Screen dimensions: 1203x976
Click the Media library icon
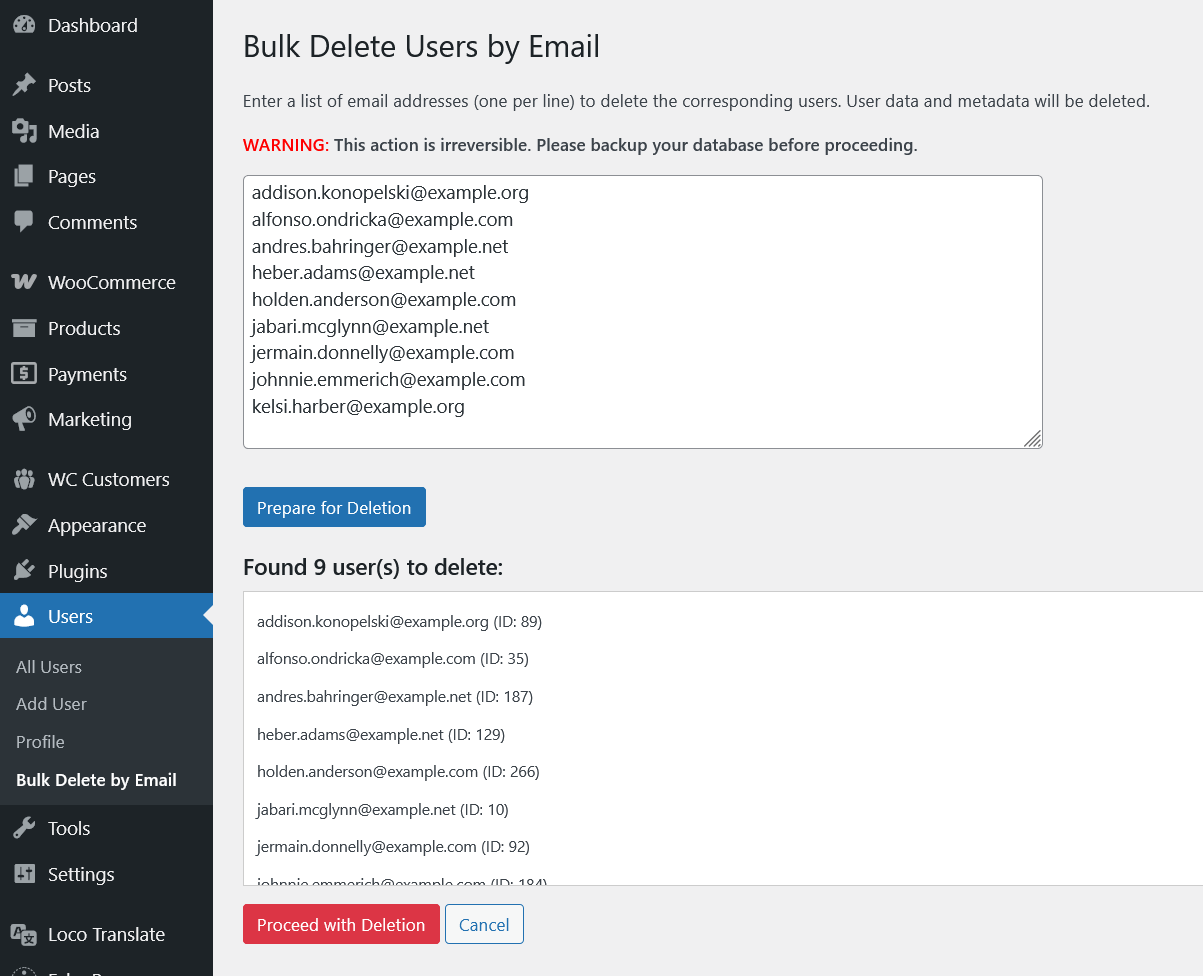coord(24,131)
